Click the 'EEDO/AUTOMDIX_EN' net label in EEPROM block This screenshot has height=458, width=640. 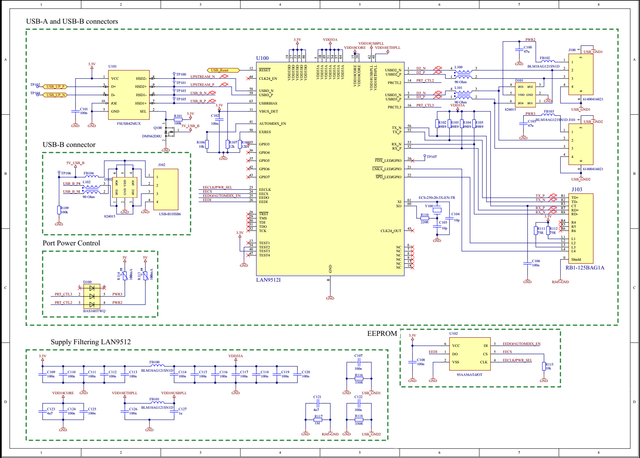(x=522, y=344)
